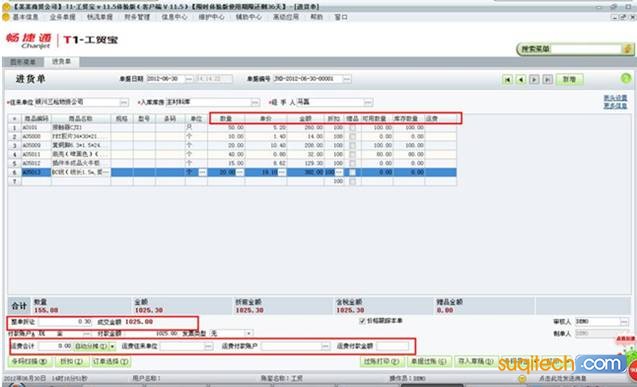
Task: Open the 窗口 menu
Action: pos(341,17)
